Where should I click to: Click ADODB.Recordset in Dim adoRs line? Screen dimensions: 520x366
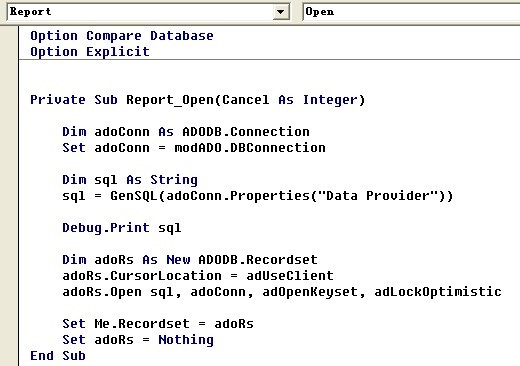click(x=258, y=260)
